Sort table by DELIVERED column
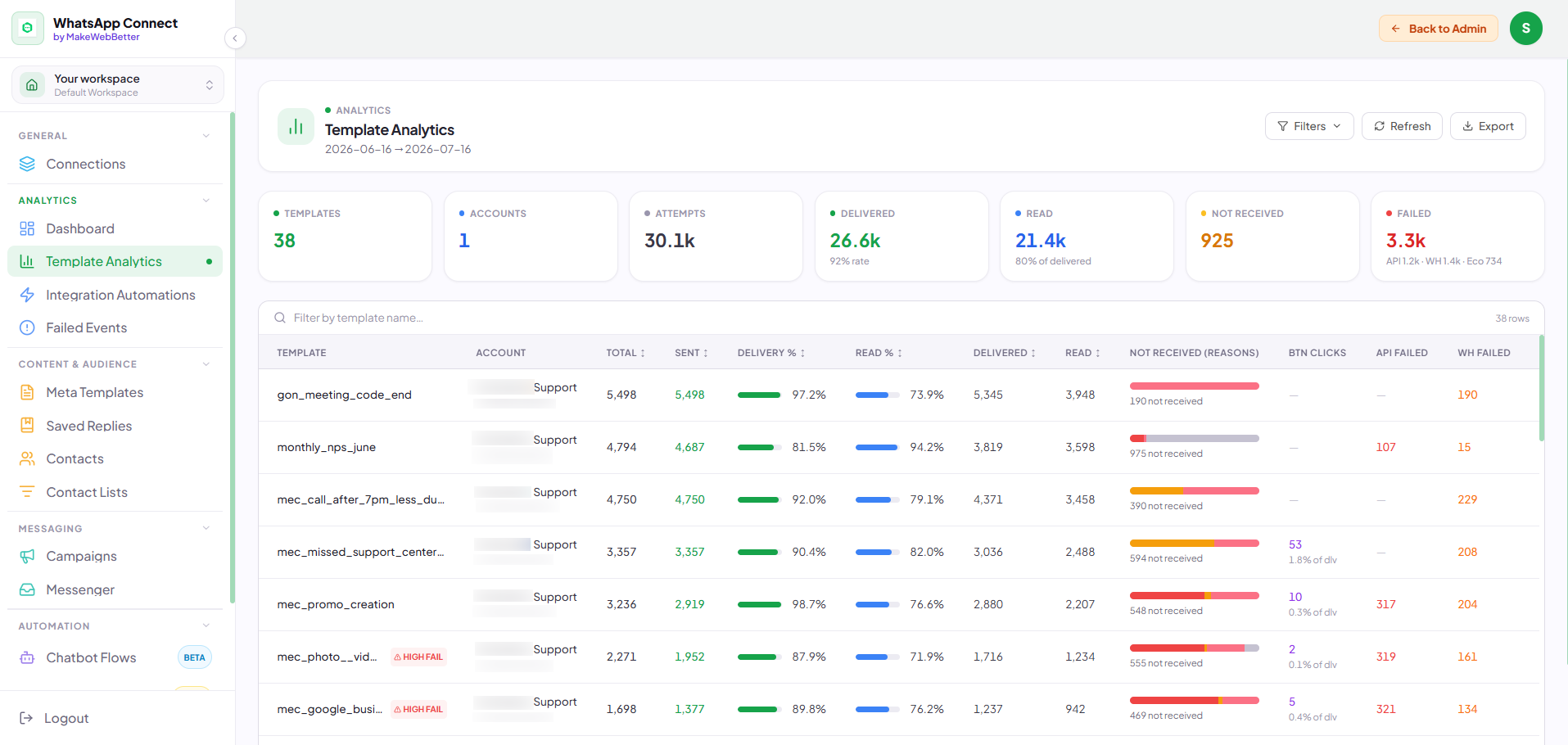Viewport: 1568px width, 745px height. coord(1005,353)
